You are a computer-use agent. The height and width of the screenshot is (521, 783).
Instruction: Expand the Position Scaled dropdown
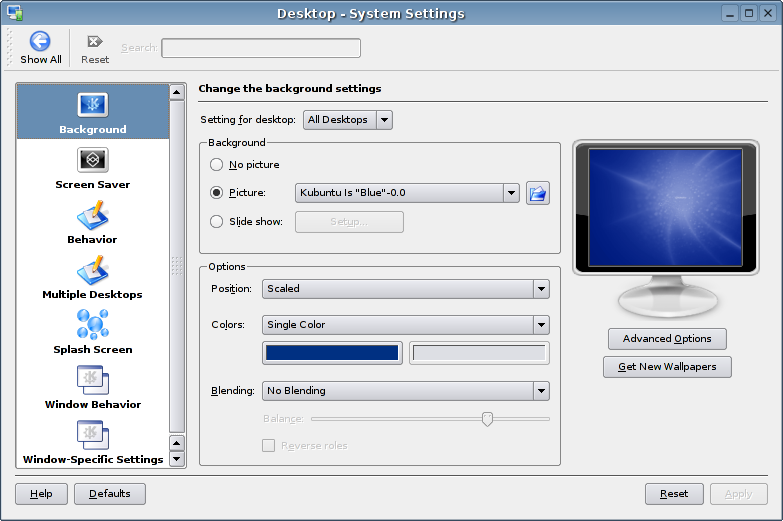click(405, 289)
